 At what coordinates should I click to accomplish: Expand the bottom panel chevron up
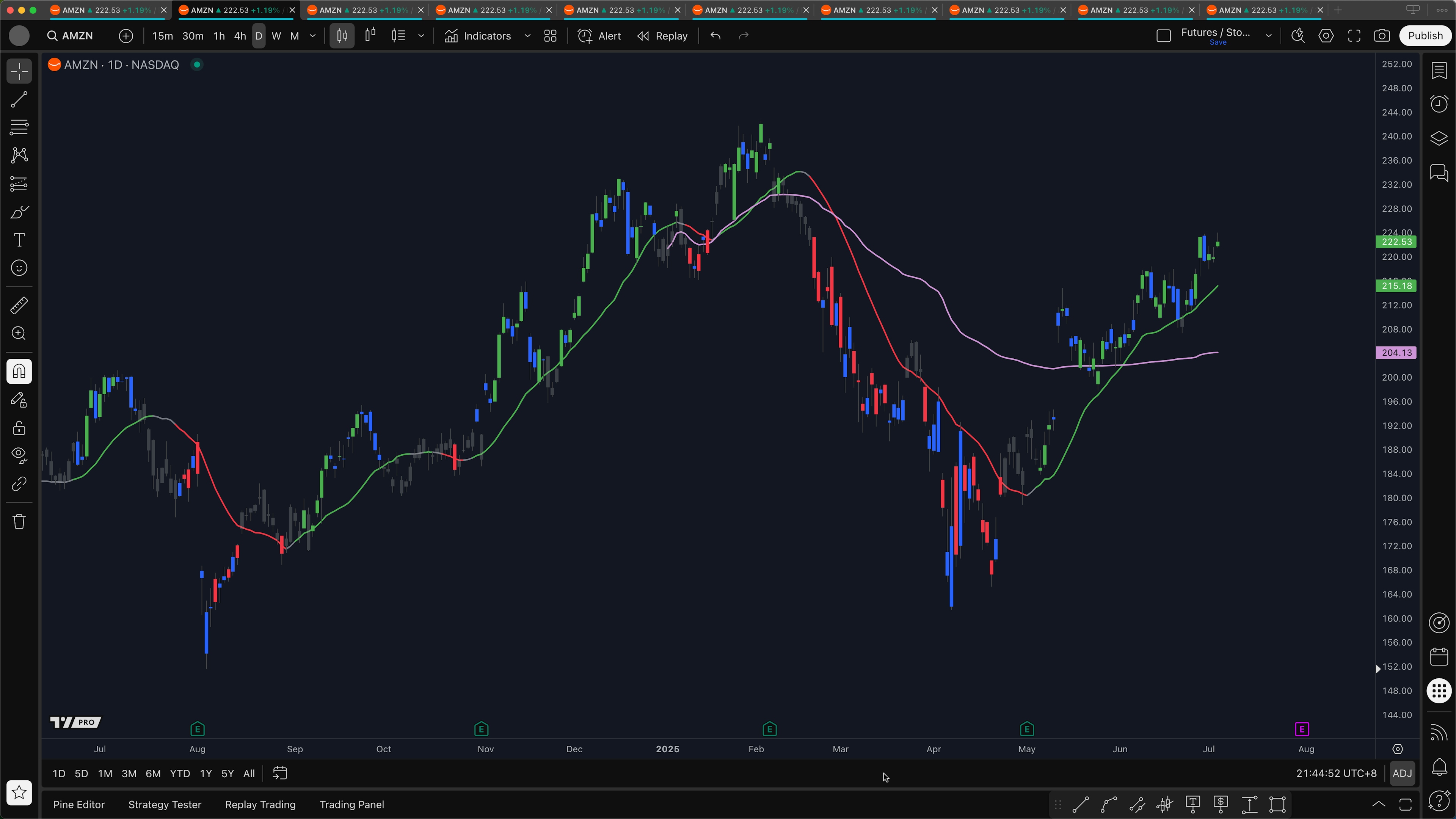pyautogui.click(x=1379, y=804)
